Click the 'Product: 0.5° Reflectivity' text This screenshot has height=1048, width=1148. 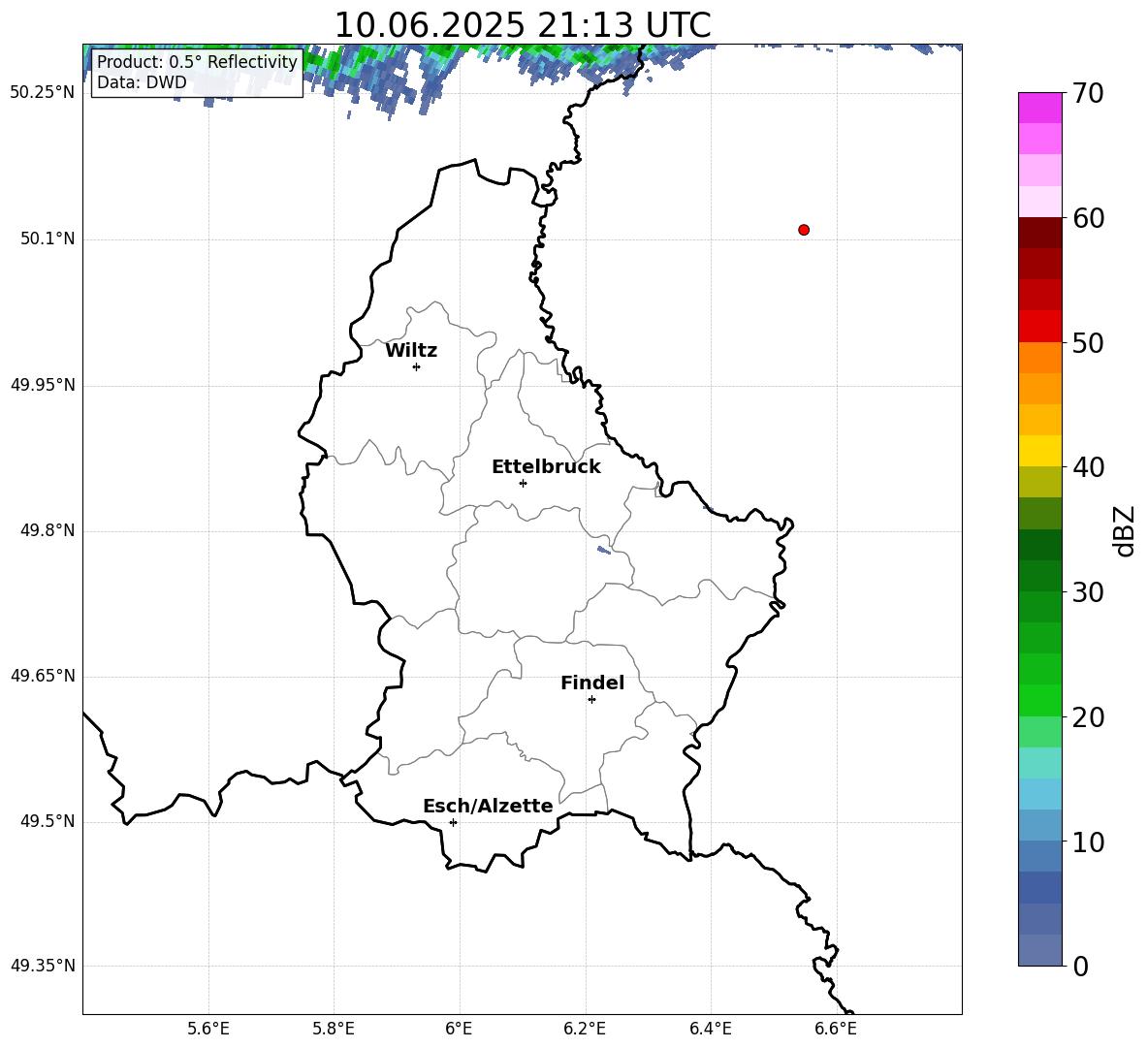coord(197,61)
